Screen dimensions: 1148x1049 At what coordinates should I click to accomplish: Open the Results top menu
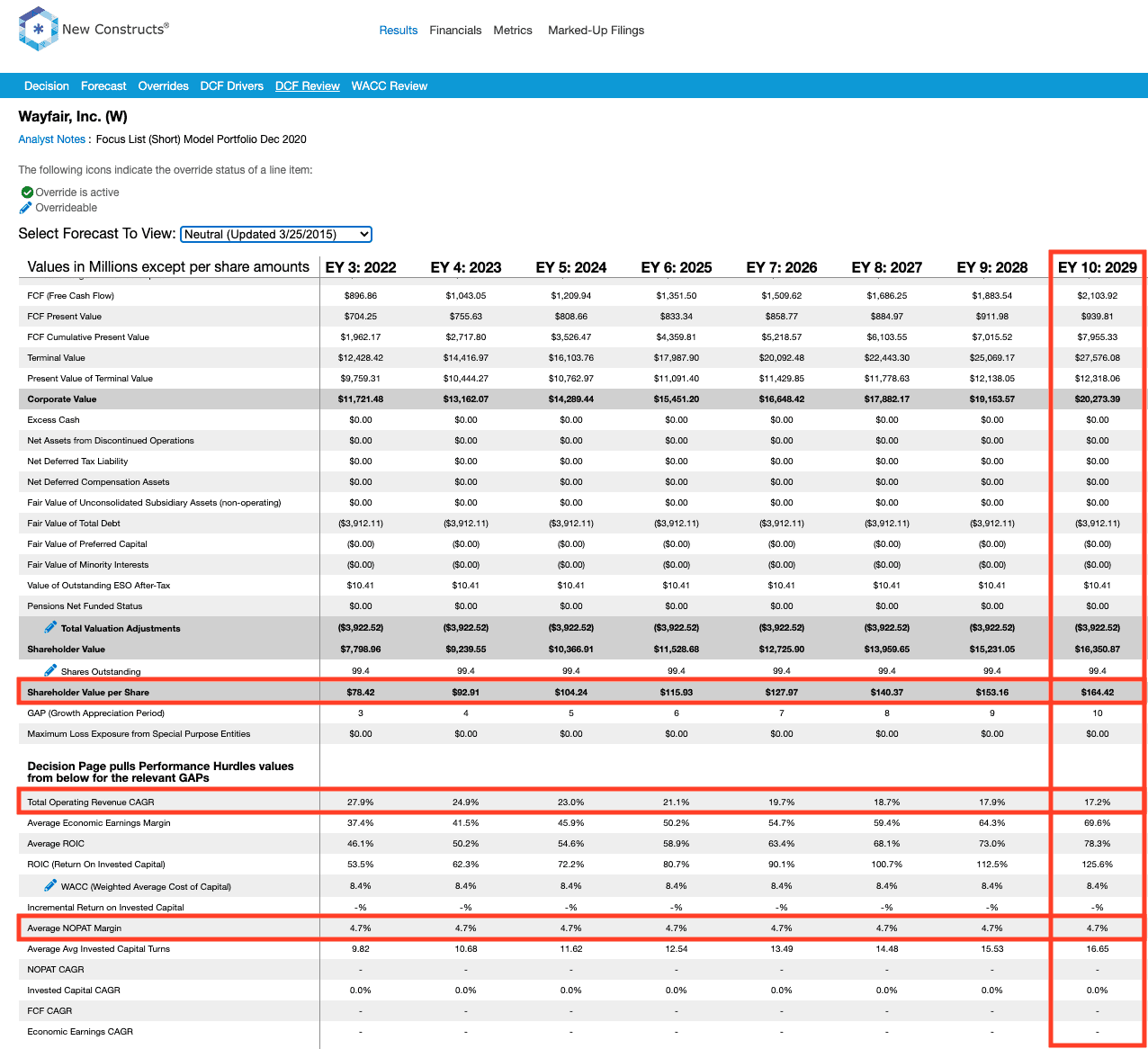399,31
